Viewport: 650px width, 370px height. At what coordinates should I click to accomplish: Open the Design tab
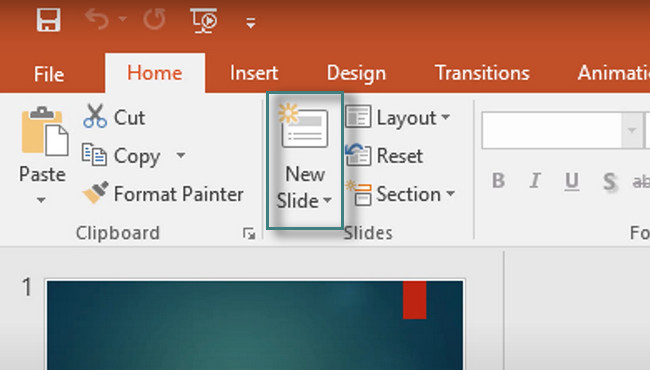click(356, 73)
